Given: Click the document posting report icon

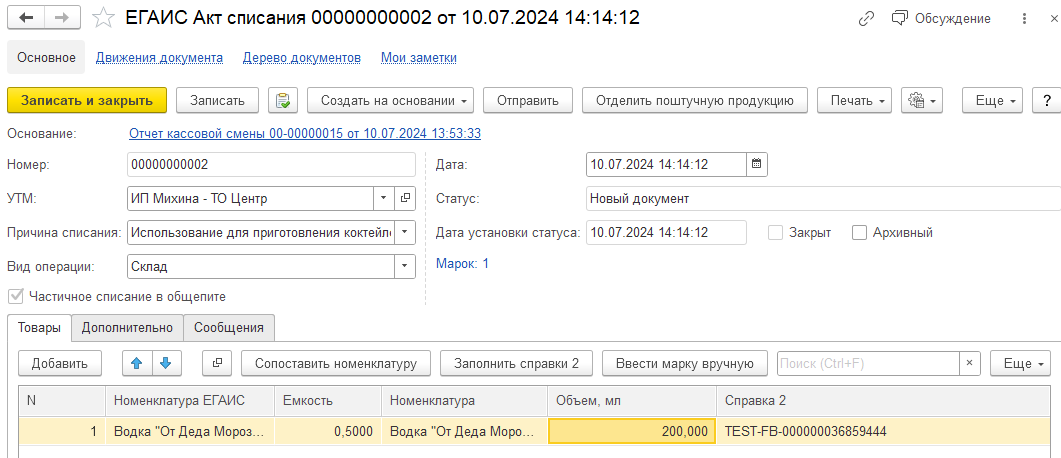Looking at the screenshot, I should click(x=284, y=100).
